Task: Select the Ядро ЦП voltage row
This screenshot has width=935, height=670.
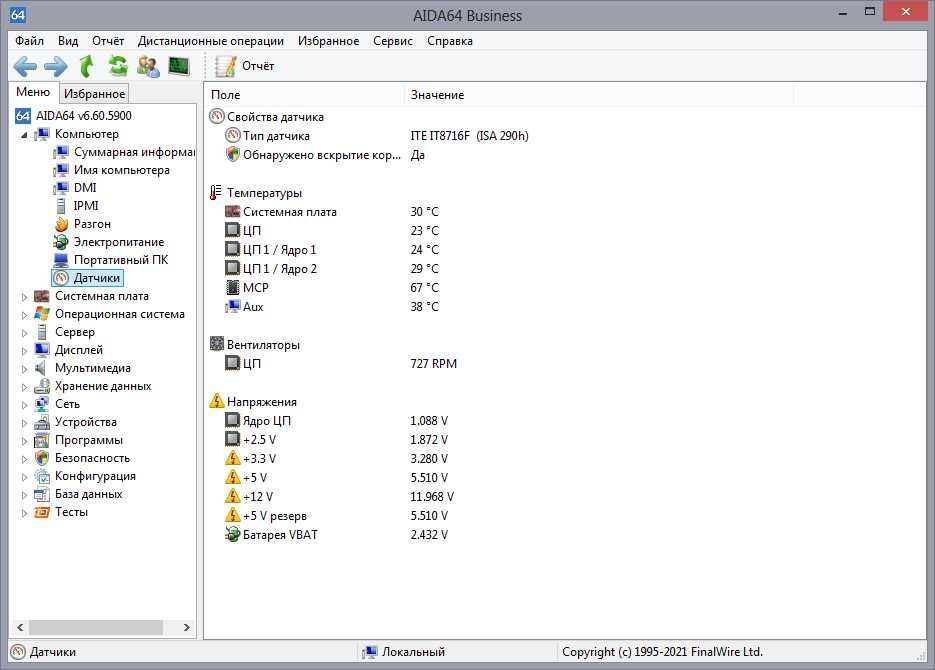Action: coord(258,421)
